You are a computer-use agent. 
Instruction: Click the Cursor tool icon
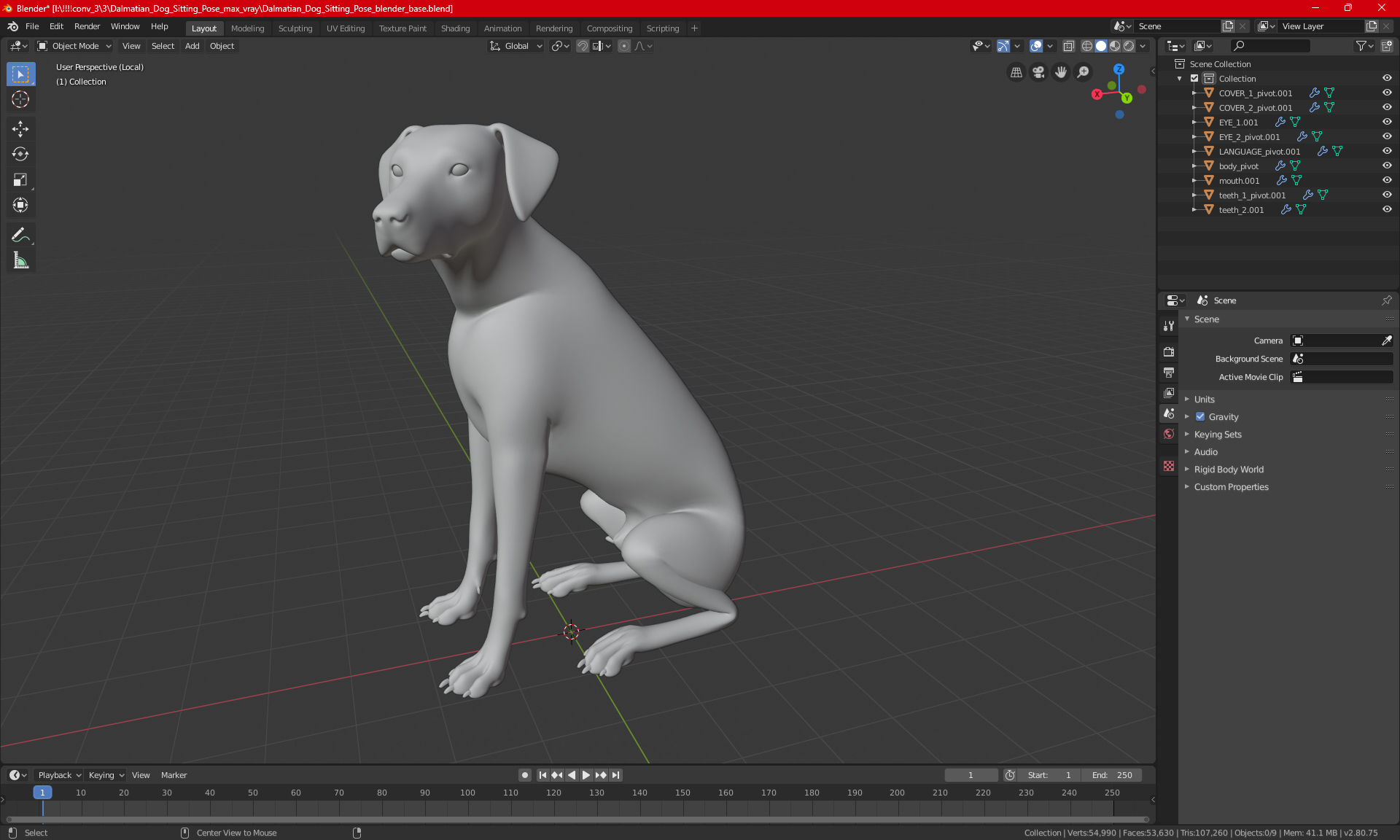pyautogui.click(x=20, y=99)
